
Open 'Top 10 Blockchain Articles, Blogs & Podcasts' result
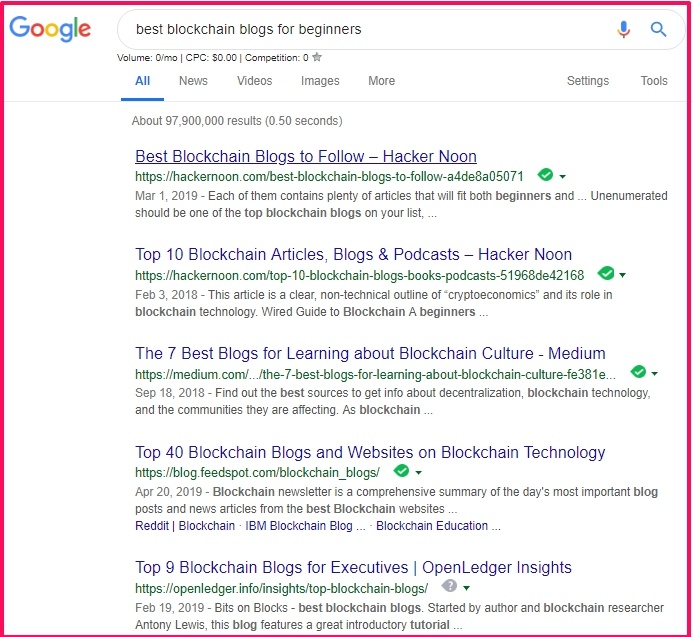pos(354,255)
